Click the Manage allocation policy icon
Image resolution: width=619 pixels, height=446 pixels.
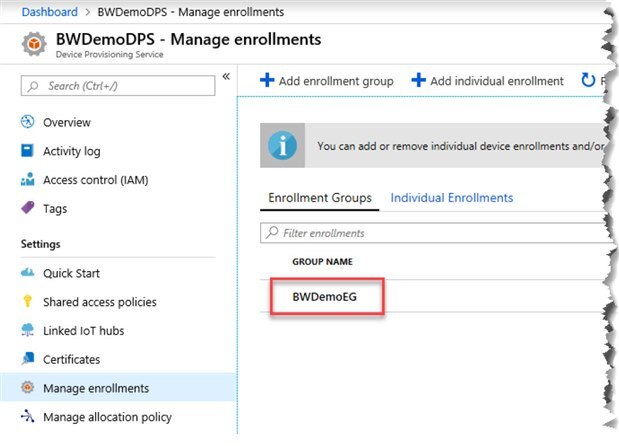tap(28, 417)
